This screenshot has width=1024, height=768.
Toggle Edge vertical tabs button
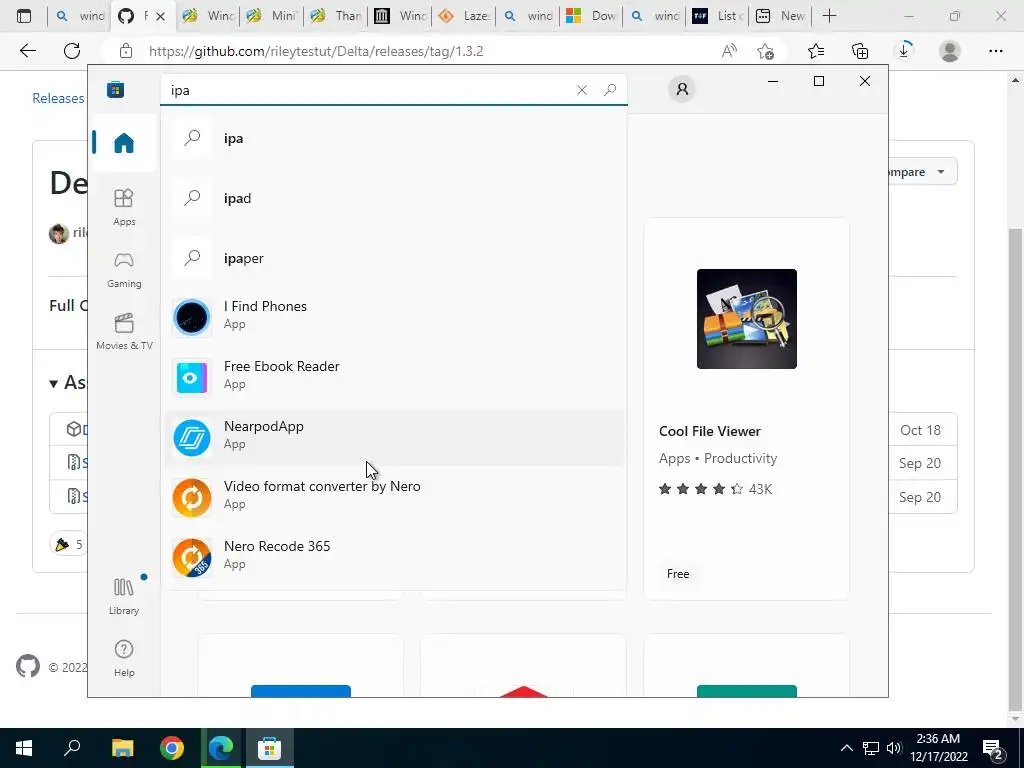[24, 16]
